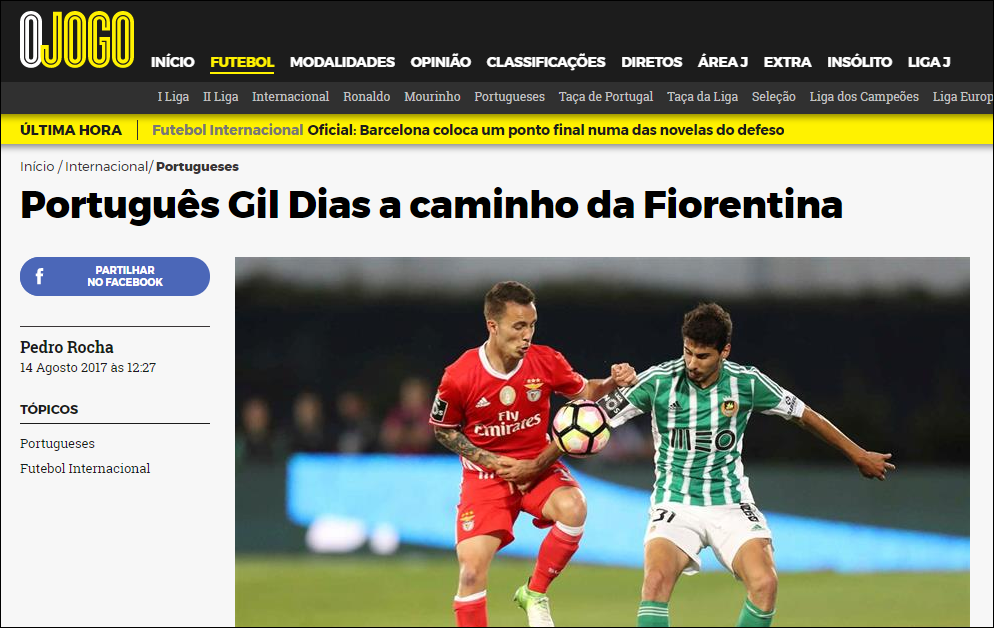The height and width of the screenshot is (628, 994).
Task: Open the DIRETOS menu item
Action: click(x=652, y=62)
